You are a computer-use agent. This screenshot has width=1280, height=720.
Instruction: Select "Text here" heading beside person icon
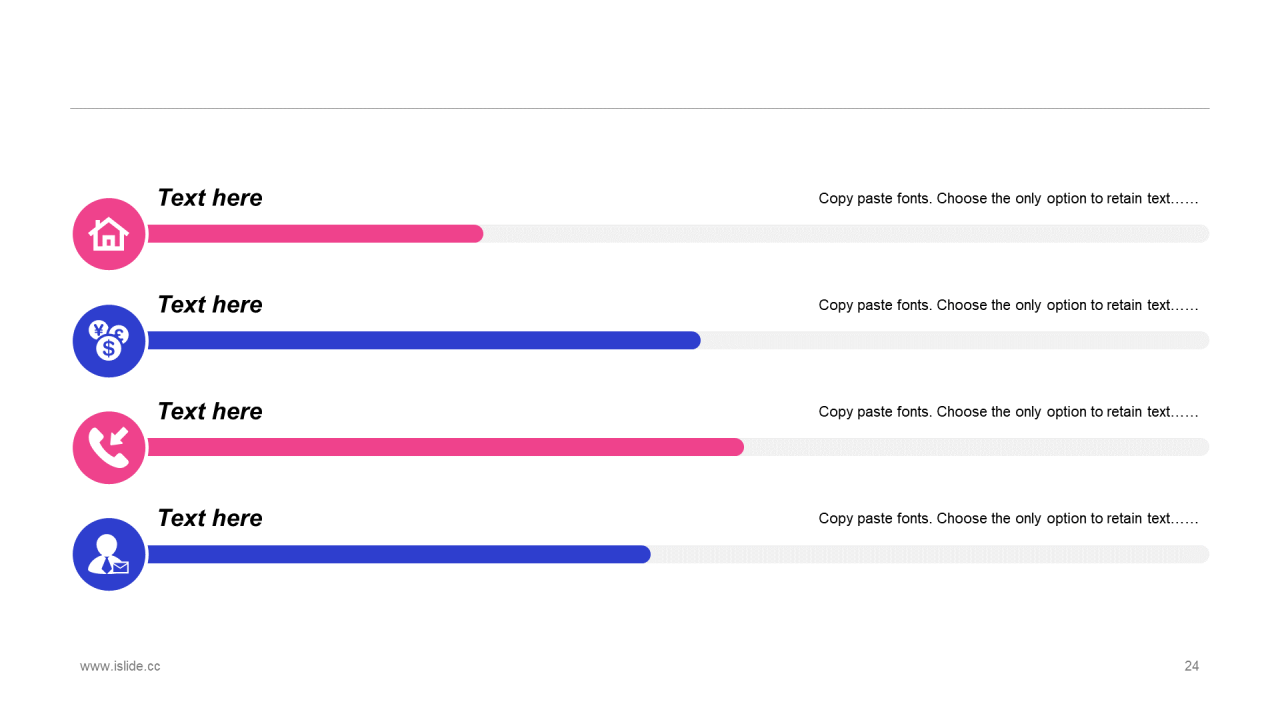point(210,518)
